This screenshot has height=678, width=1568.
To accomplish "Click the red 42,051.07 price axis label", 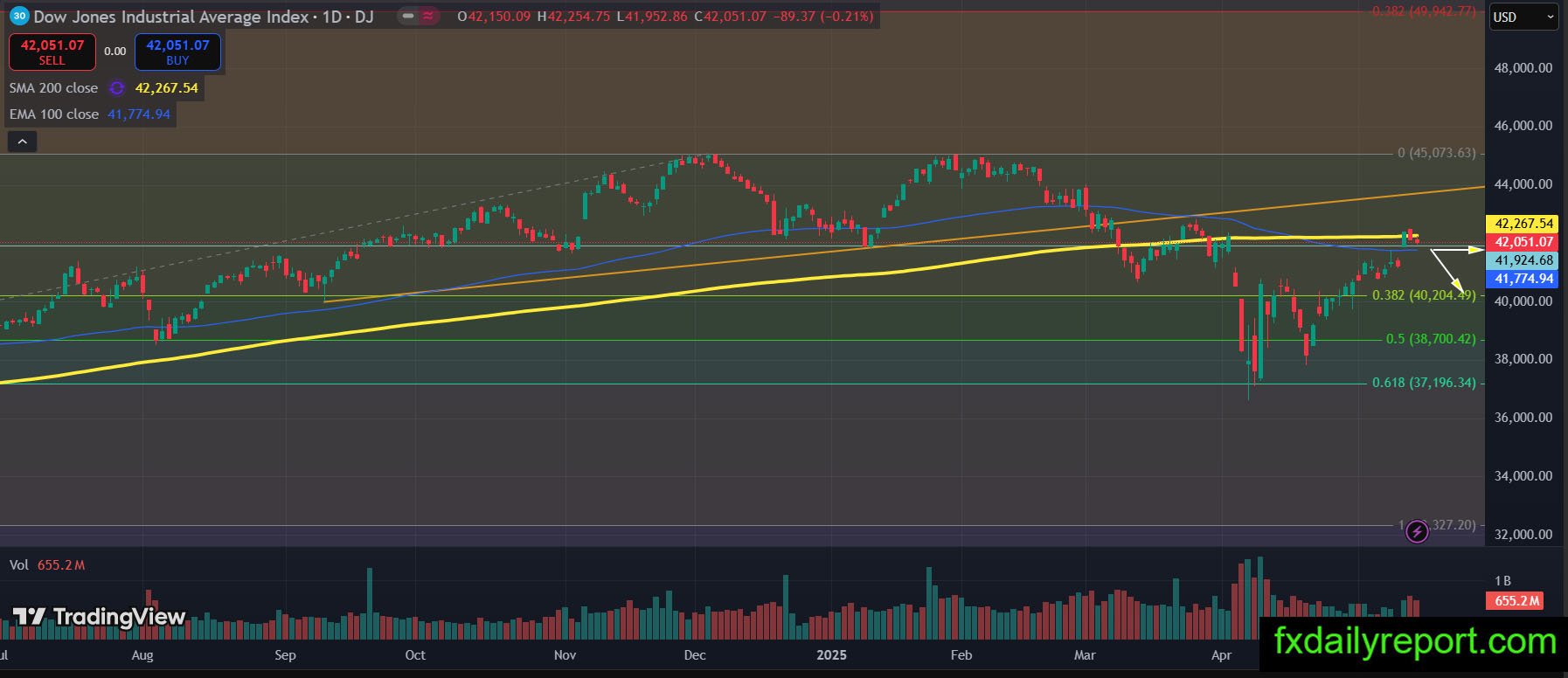I will 1524,242.
